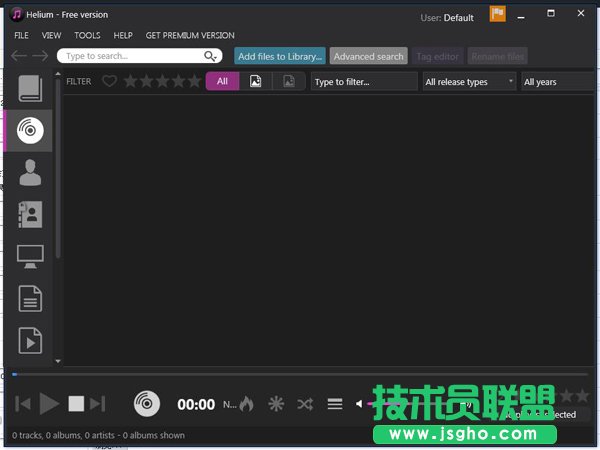Filter by one star rating
Image resolution: width=600 pixels, height=450 pixels.
coord(130,81)
